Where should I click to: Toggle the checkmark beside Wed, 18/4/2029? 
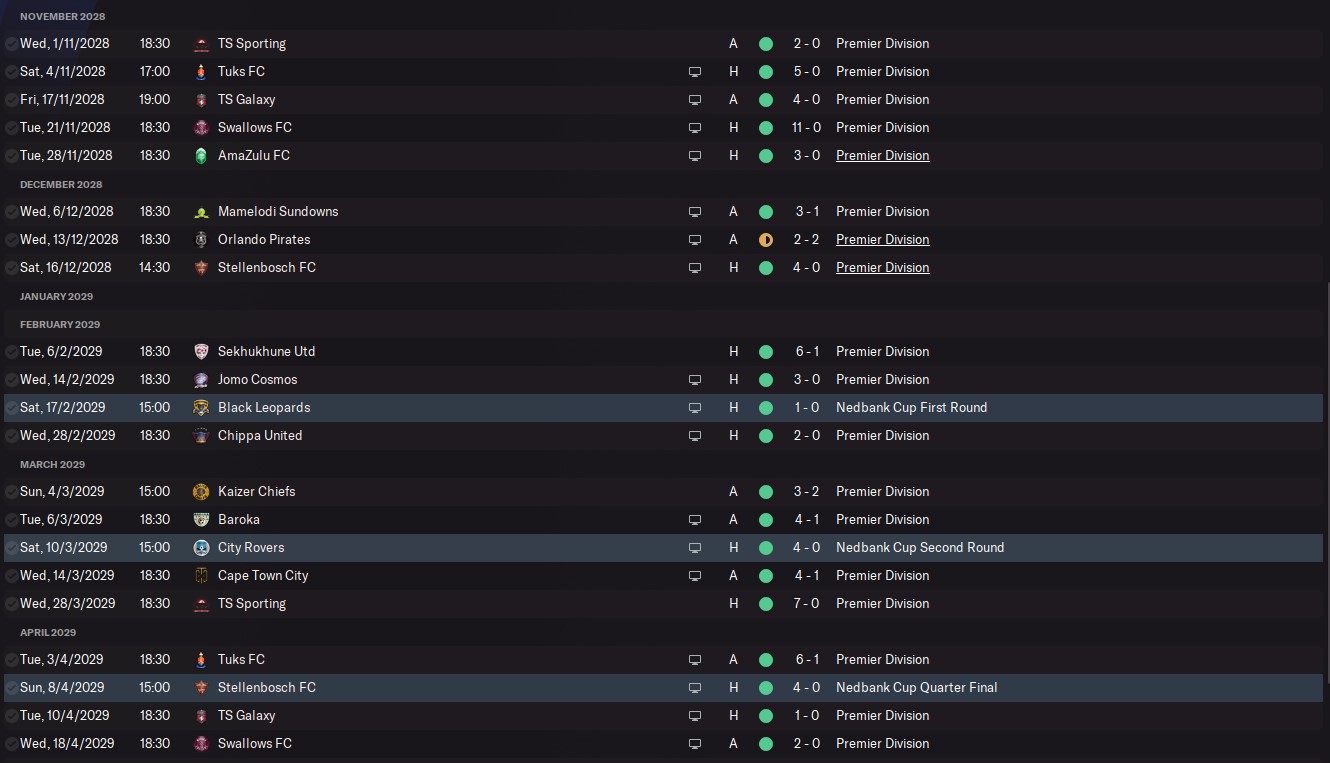11,744
